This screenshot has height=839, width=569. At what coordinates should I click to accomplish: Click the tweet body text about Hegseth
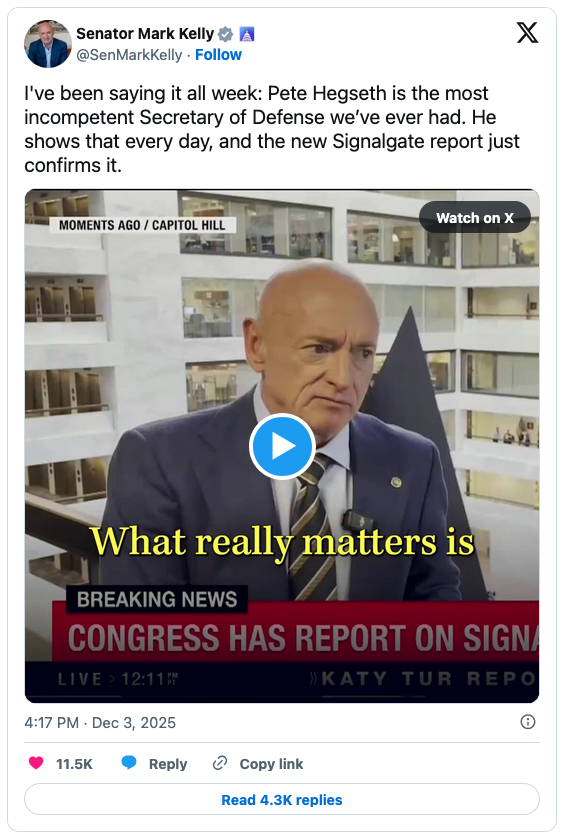(272, 129)
